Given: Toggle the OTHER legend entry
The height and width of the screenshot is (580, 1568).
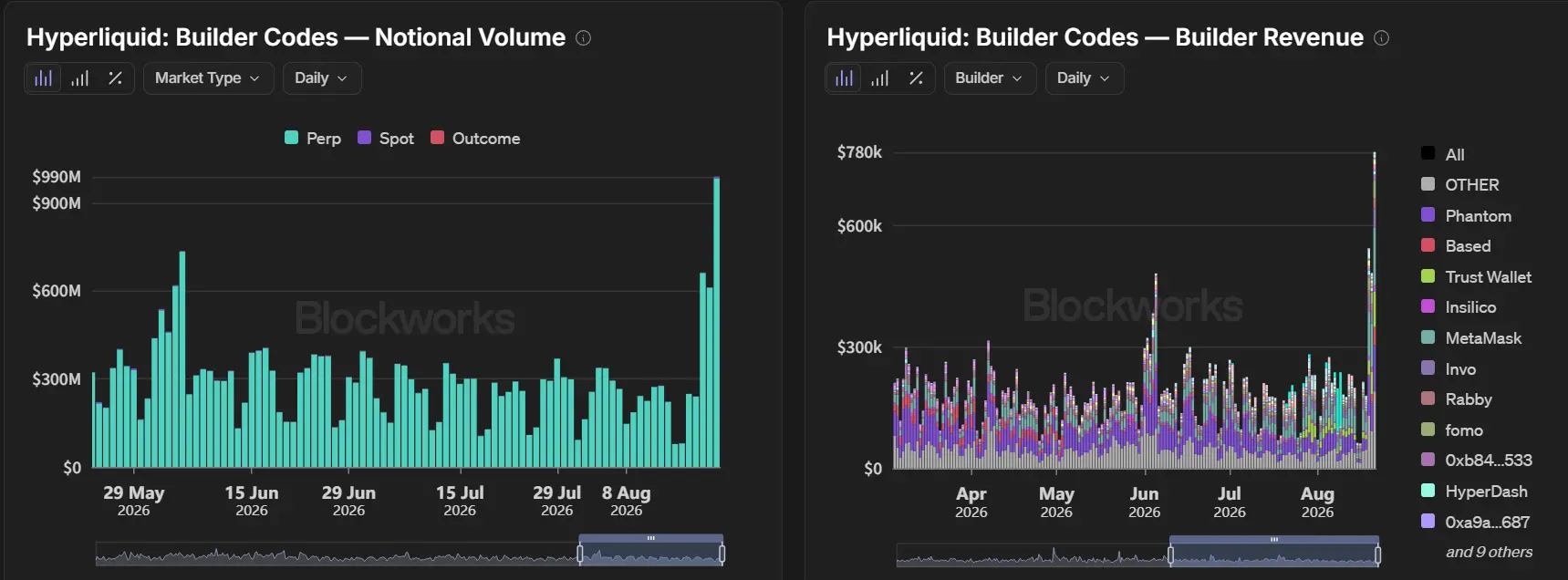Looking at the screenshot, I should (1459, 185).
